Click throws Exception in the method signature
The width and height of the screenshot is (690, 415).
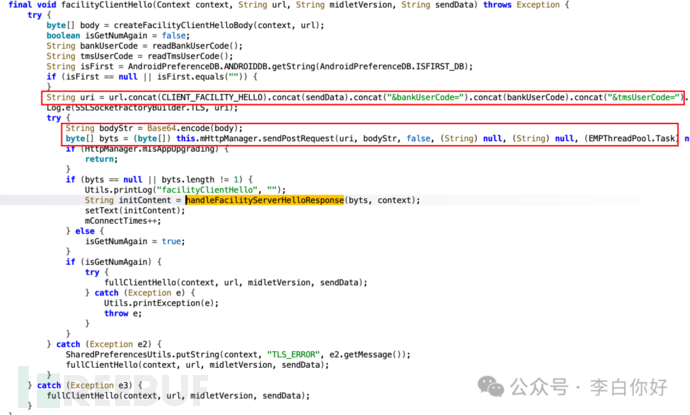[x=521, y=5]
